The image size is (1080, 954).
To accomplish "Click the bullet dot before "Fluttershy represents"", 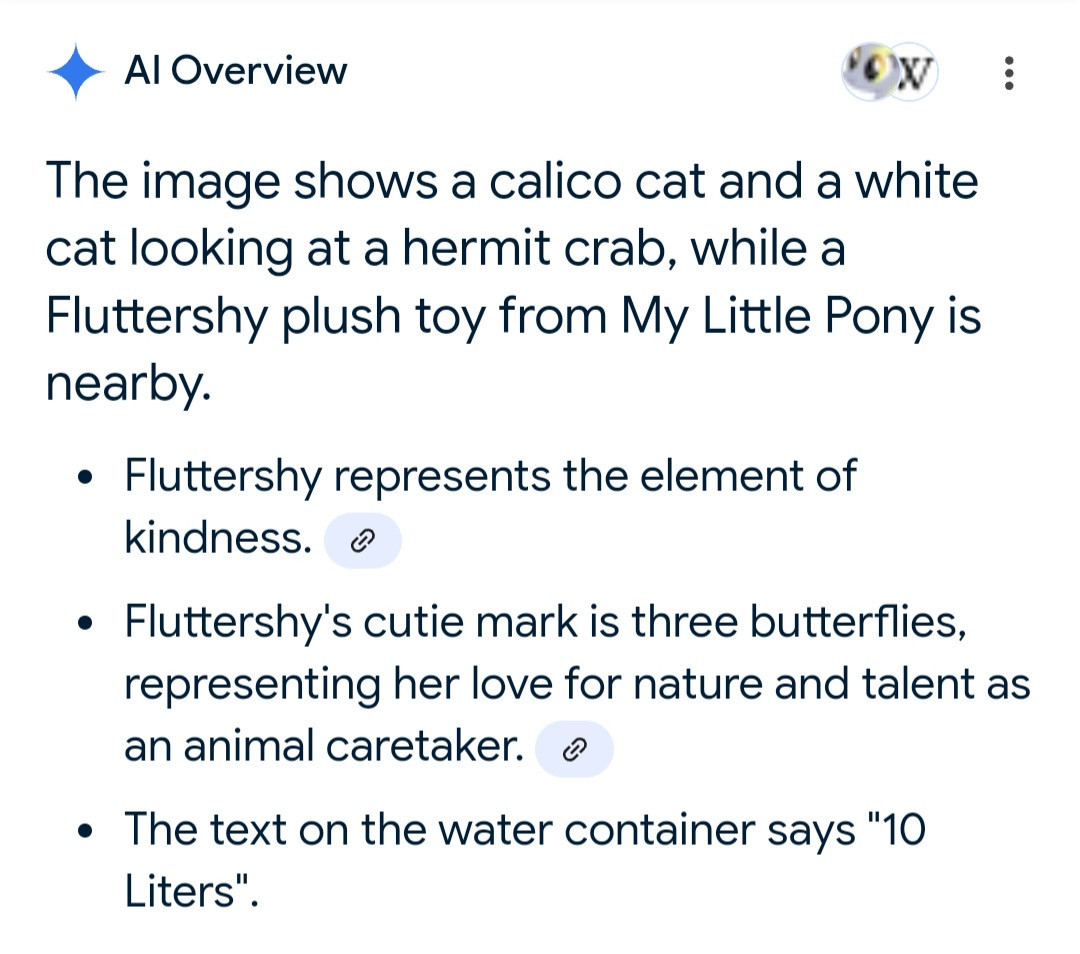I will 90,477.
